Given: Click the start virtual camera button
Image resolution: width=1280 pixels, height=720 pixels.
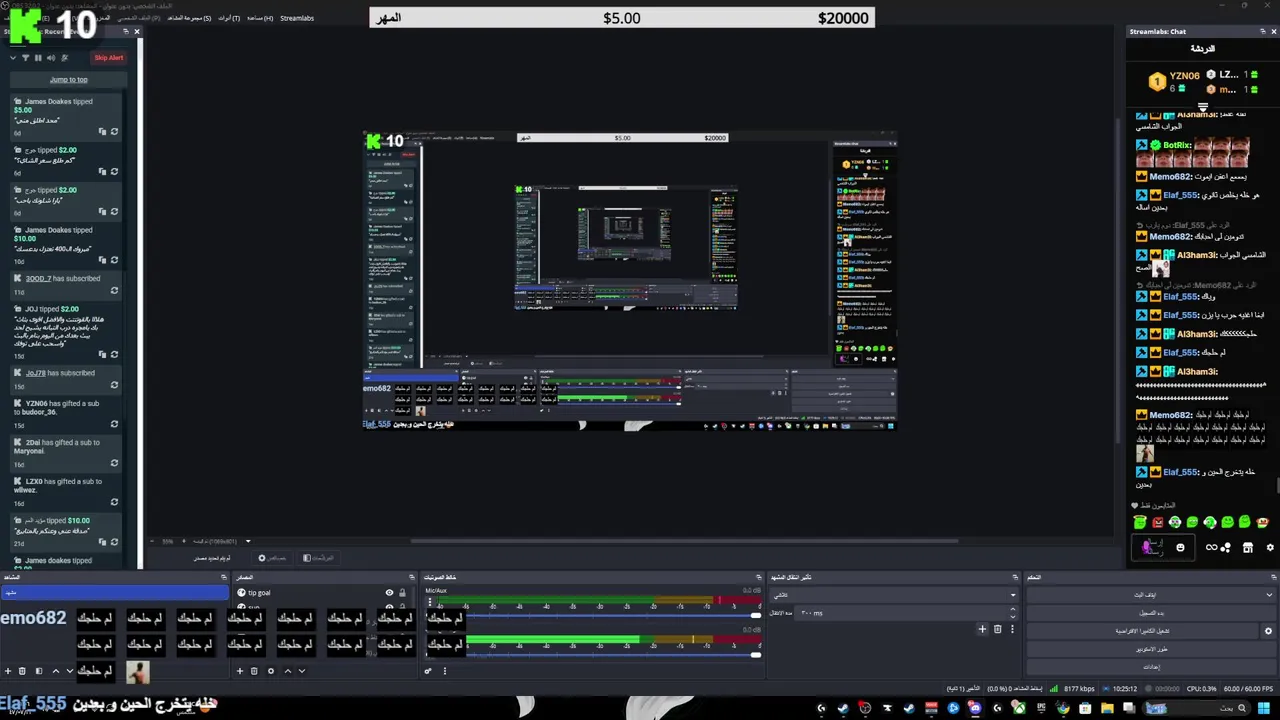Looking at the screenshot, I should point(1142,631).
